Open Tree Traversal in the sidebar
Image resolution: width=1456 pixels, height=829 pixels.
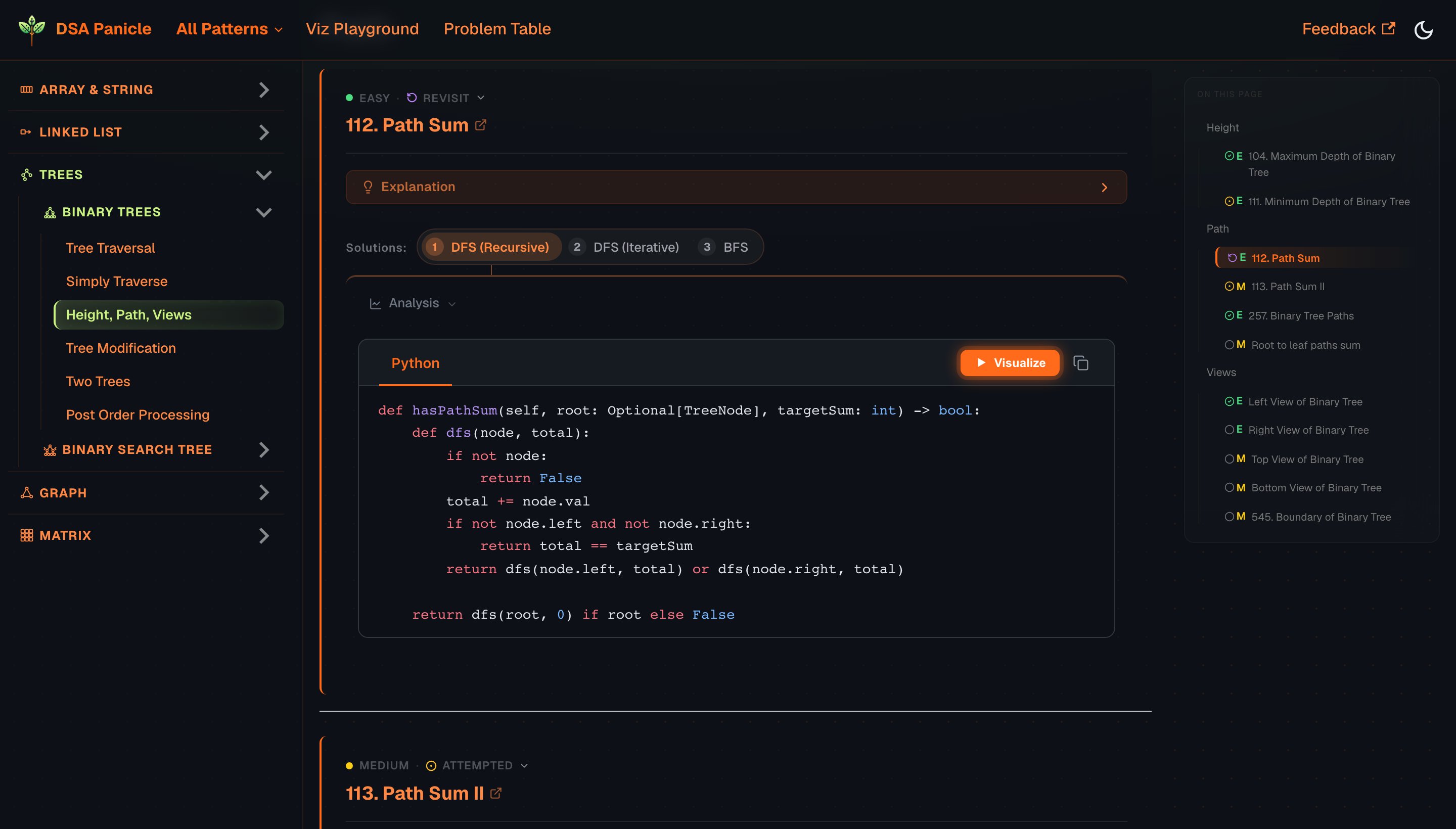pyautogui.click(x=111, y=248)
